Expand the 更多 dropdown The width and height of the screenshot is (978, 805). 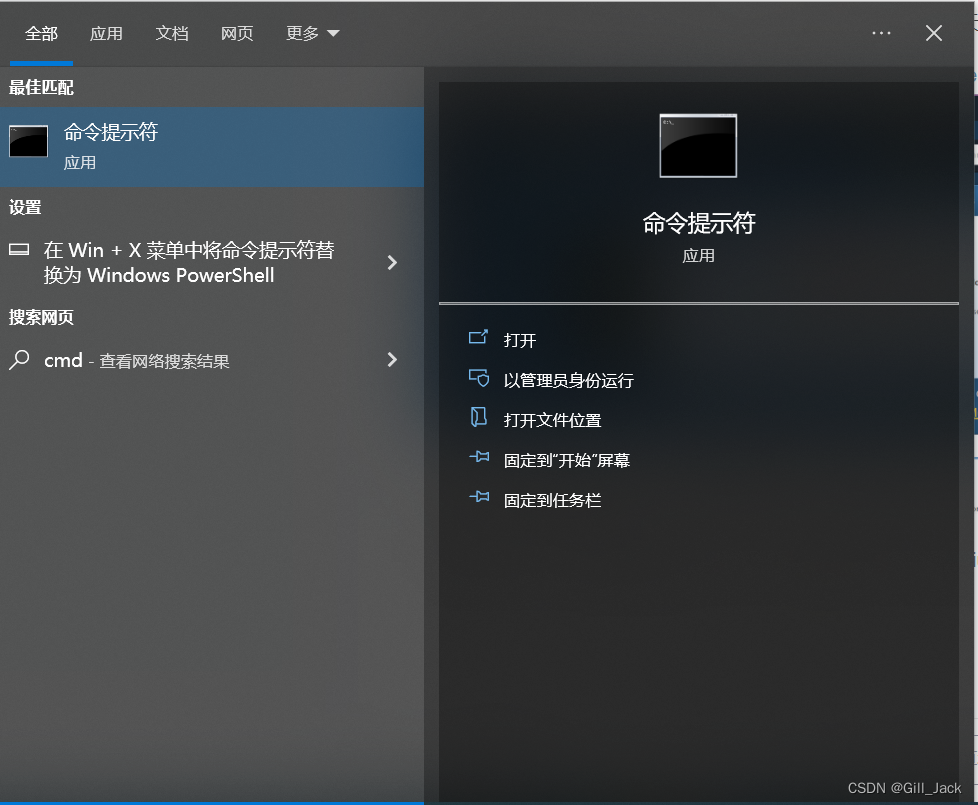pyautogui.click(x=312, y=34)
